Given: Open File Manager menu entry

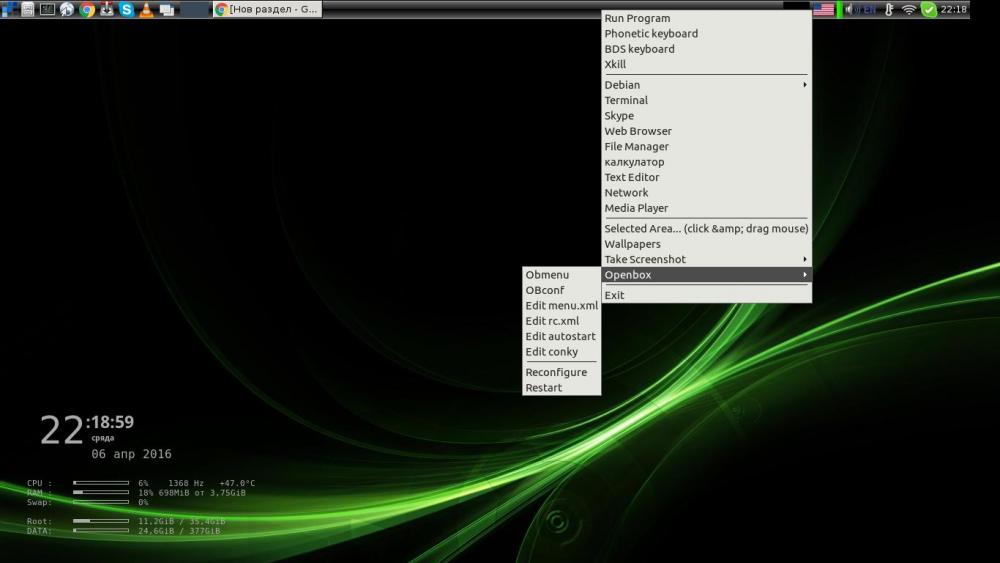Looking at the screenshot, I should [707, 146].
